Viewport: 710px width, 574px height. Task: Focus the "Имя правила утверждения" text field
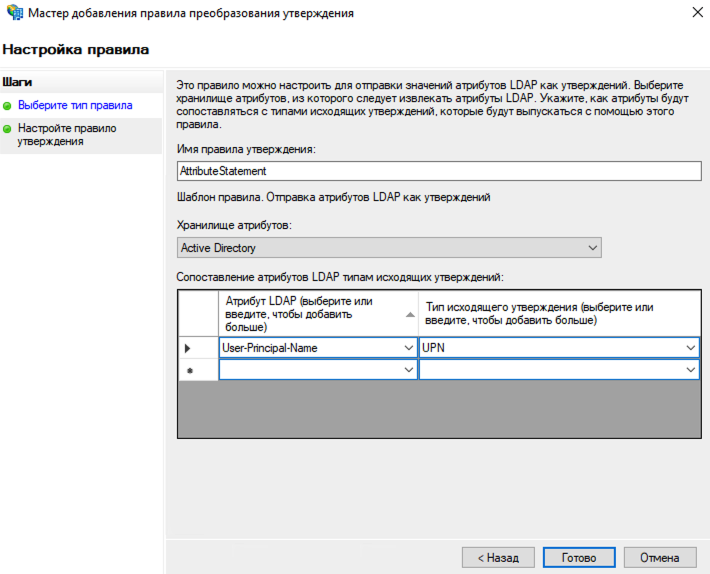click(438, 171)
